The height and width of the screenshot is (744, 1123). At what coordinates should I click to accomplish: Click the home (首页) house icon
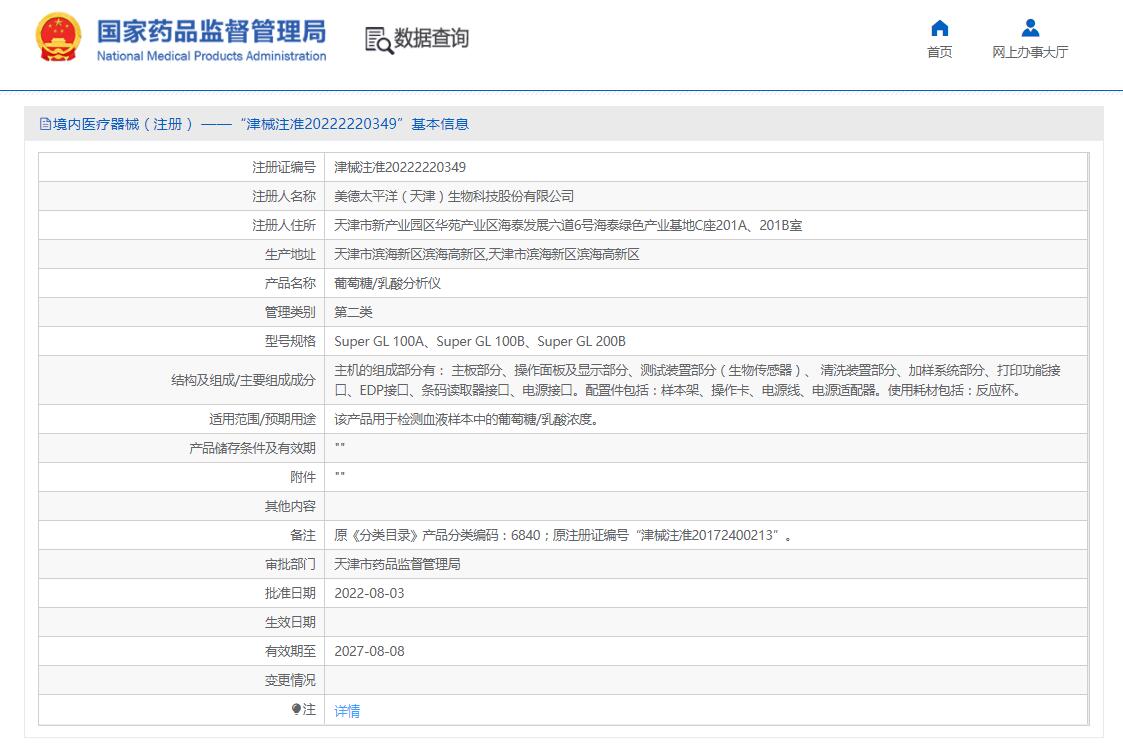click(x=939, y=28)
